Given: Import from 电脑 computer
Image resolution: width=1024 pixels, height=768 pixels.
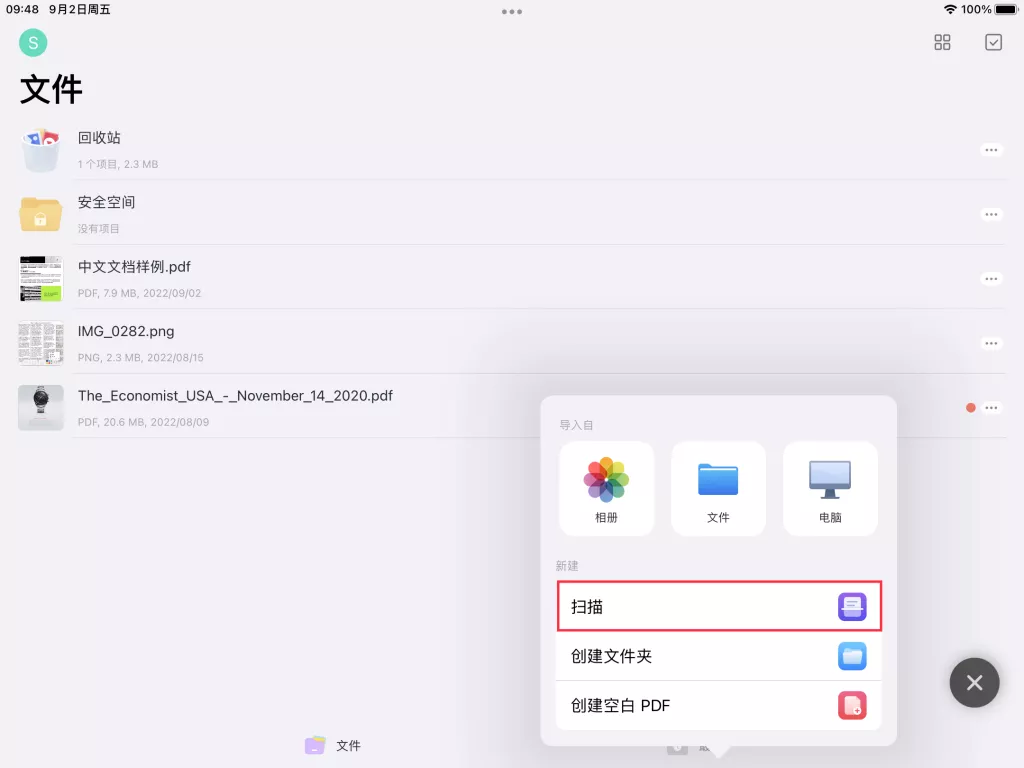Looking at the screenshot, I should 830,489.
